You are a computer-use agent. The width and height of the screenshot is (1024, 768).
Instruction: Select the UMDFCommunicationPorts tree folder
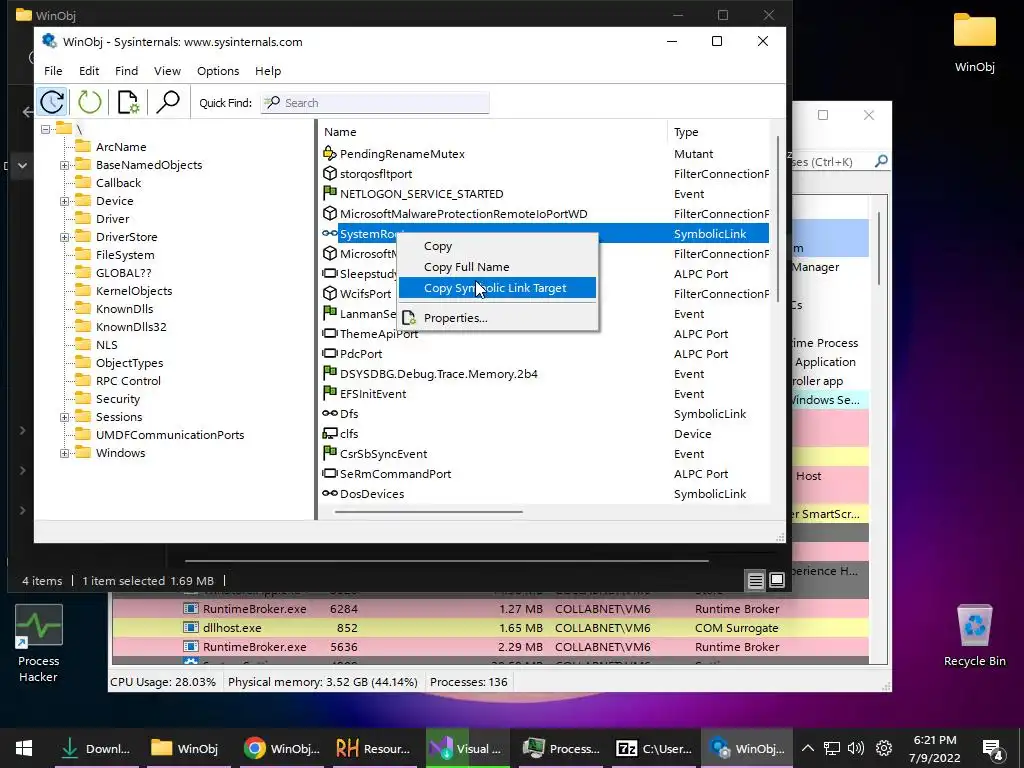tap(170, 435)
